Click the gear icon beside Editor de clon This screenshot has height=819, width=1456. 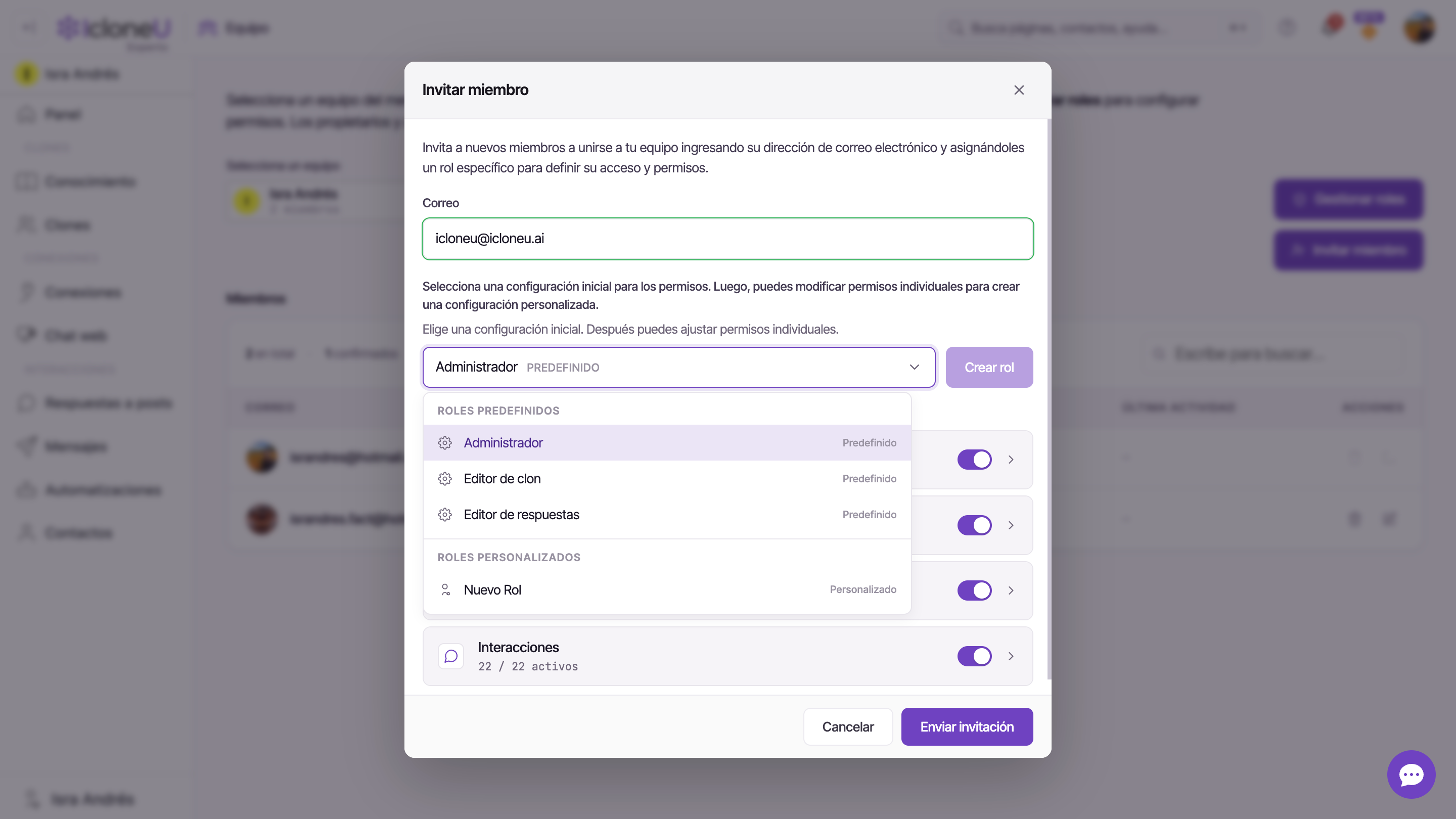445,479
